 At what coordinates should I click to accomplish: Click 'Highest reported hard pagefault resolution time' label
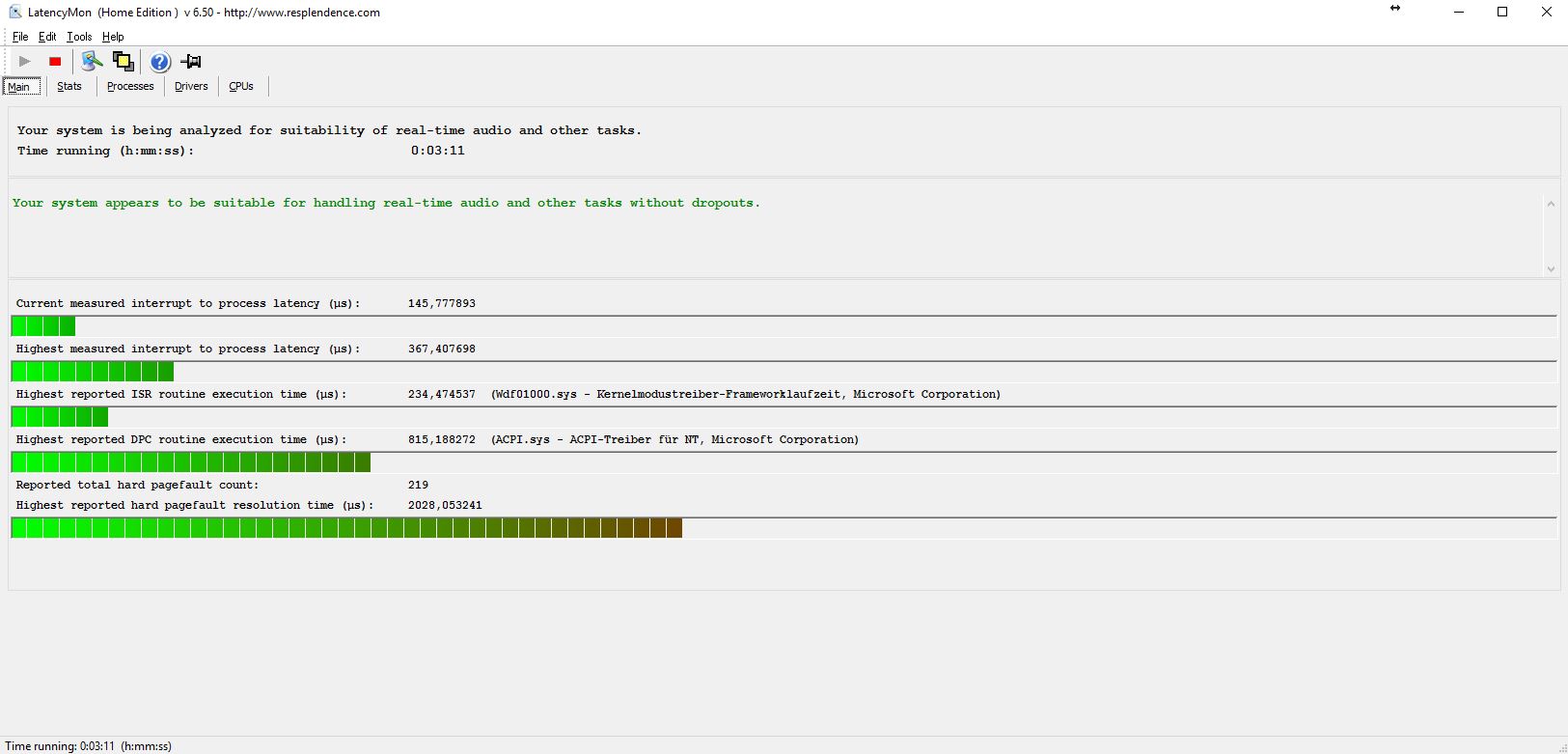[195, 505]
